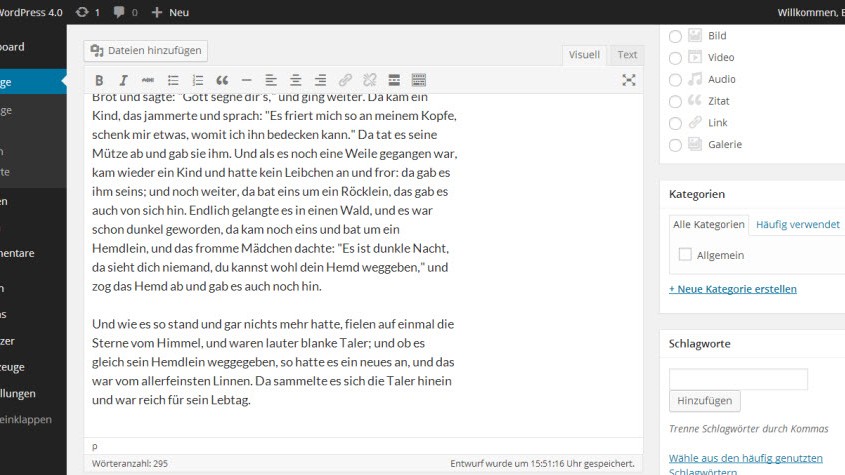The image size is (845, 475).
Task: Click the p element path
Action: pyautogui.click(x=95, y=446)
